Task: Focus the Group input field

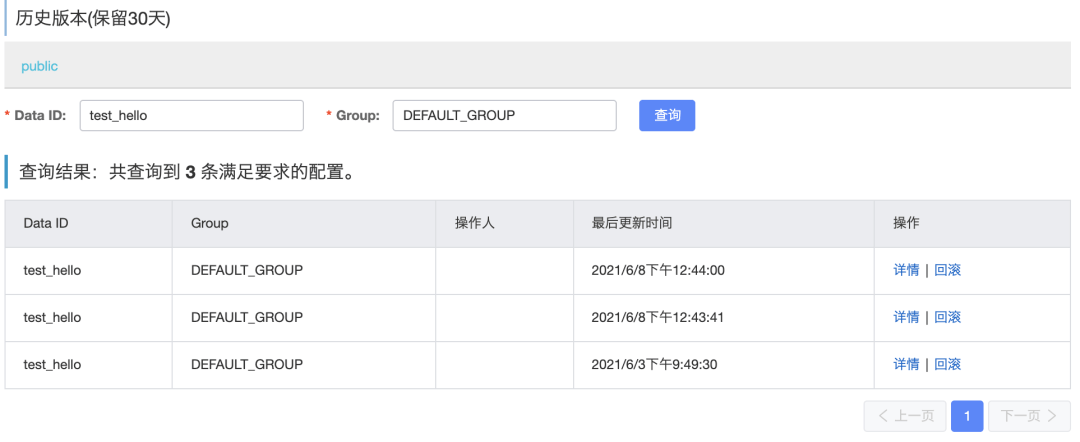Action: (x=504, y=115)
